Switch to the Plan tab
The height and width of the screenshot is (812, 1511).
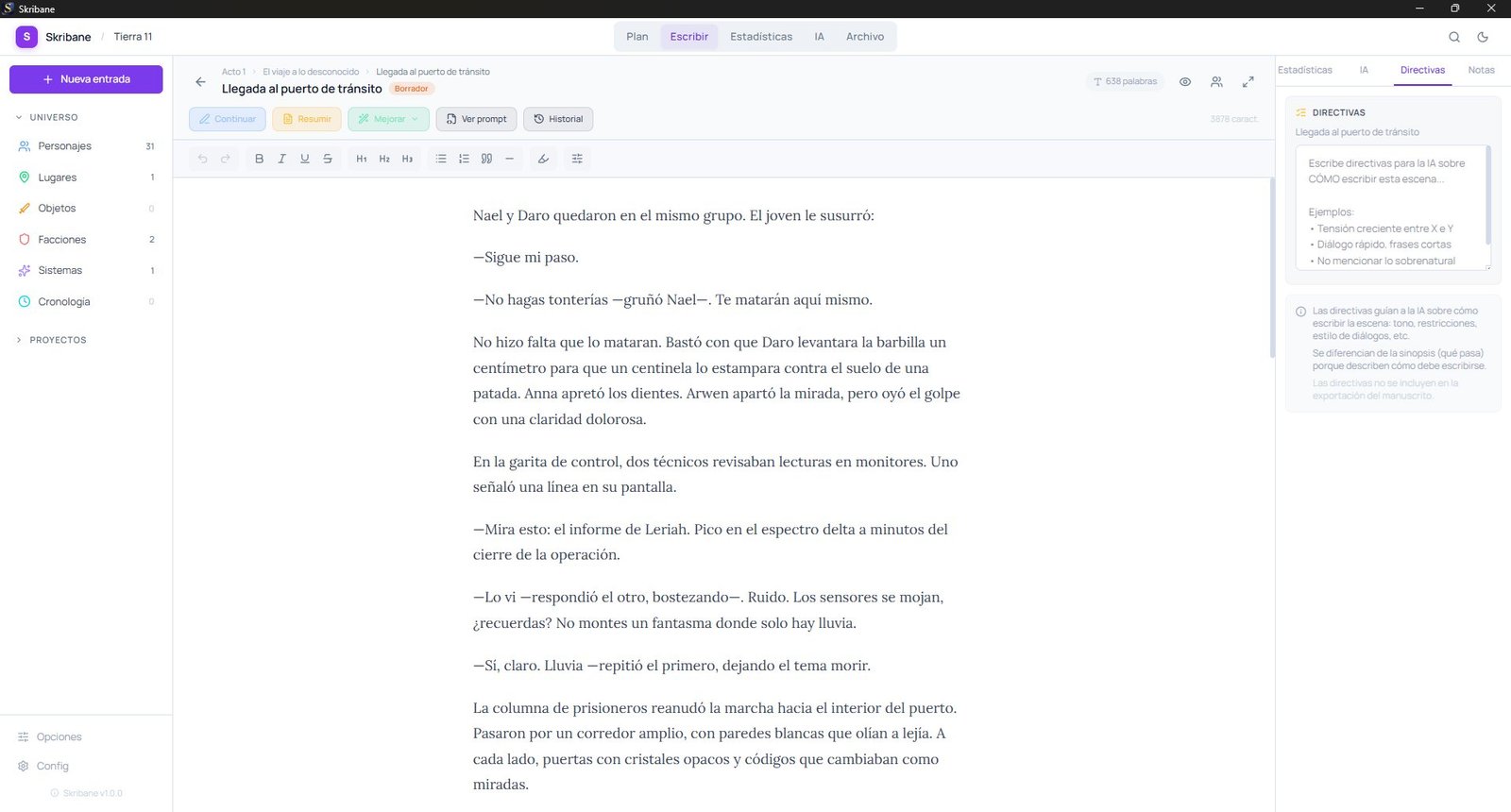[637, 37]
